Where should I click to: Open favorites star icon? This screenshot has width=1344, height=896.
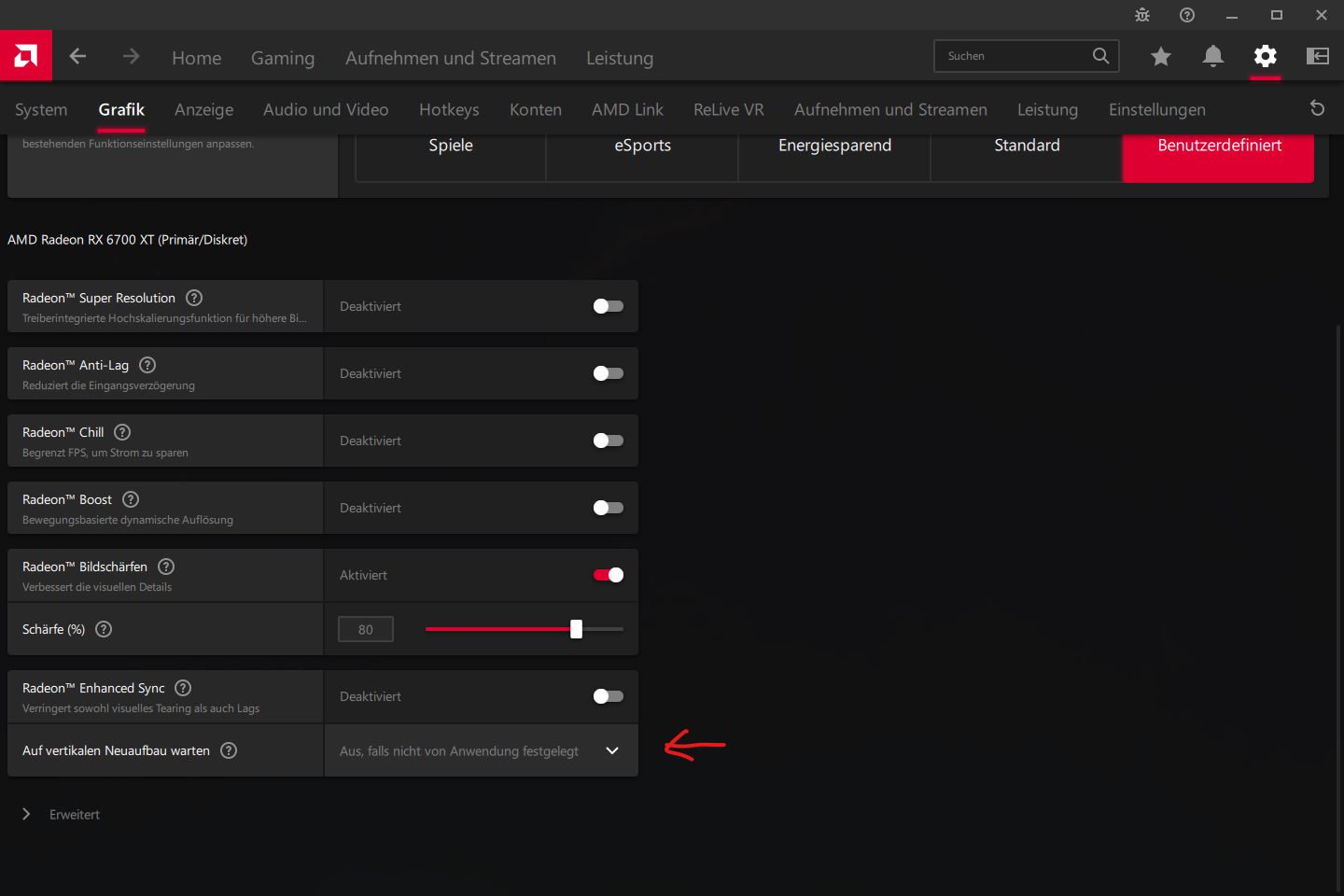coord(1161,56)
